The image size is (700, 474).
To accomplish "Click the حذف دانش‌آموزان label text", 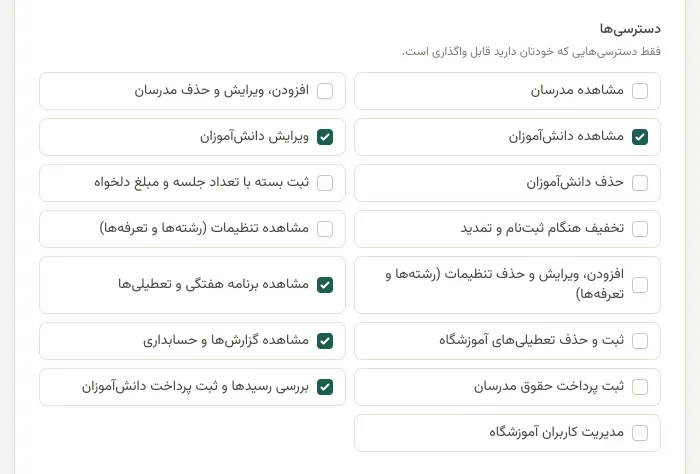I will coord(575,182).
